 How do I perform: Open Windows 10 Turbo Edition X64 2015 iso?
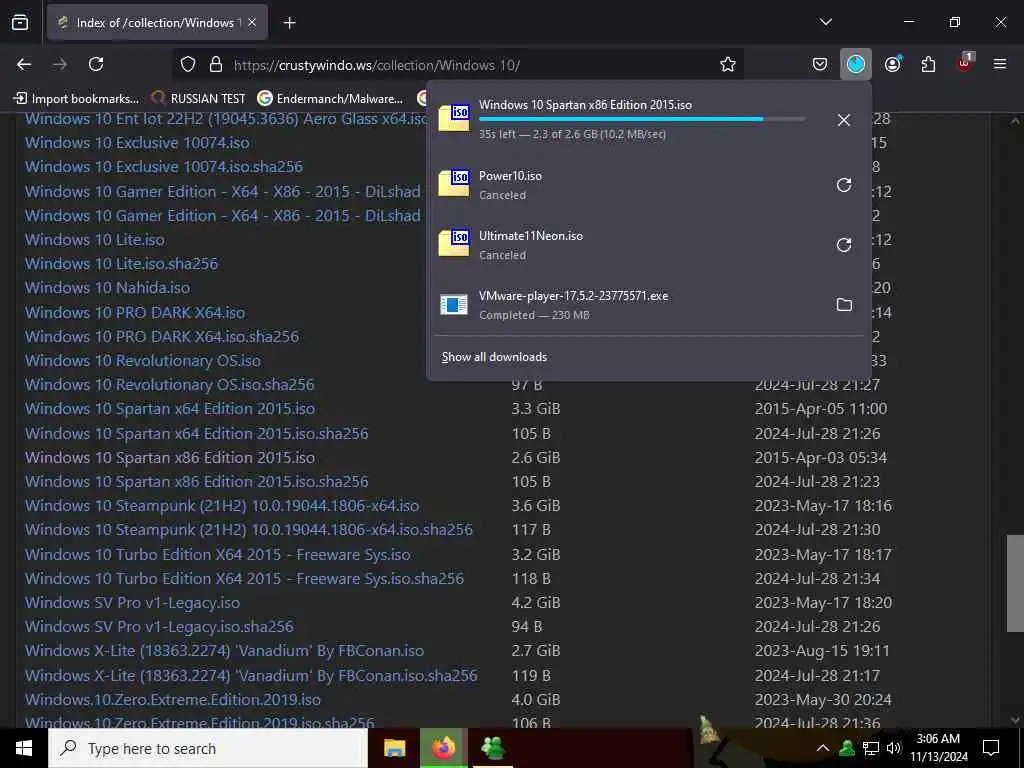[217, 555]
